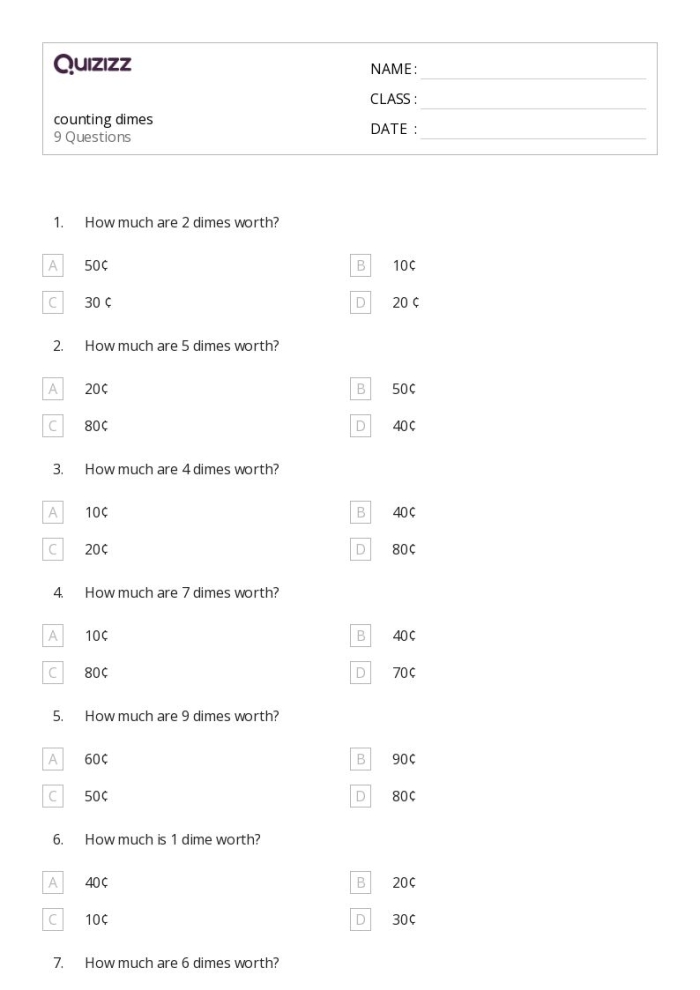This screenshot has width=700, height=990.
Task: Click the '9 Questions' label
Action: [x=92, y=137]
